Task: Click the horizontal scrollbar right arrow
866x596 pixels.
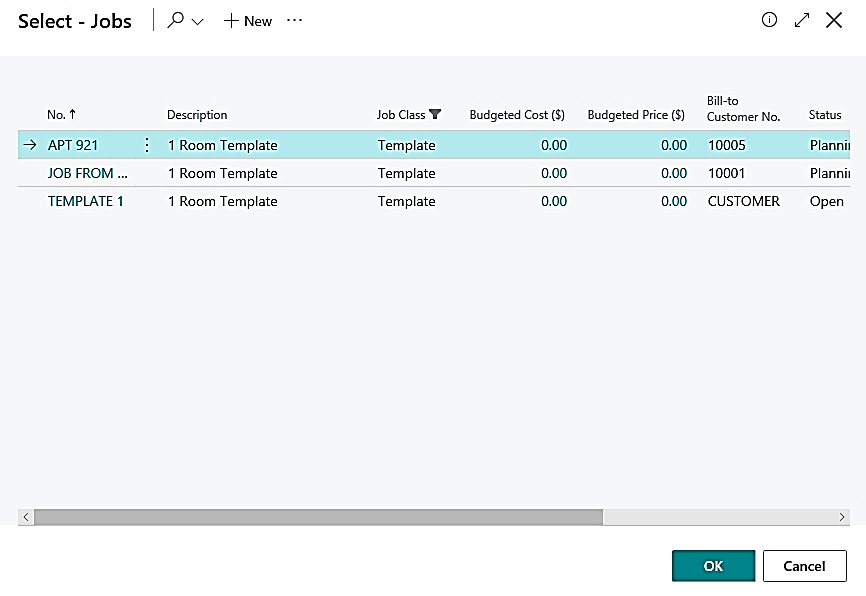Action: [842, 517]
